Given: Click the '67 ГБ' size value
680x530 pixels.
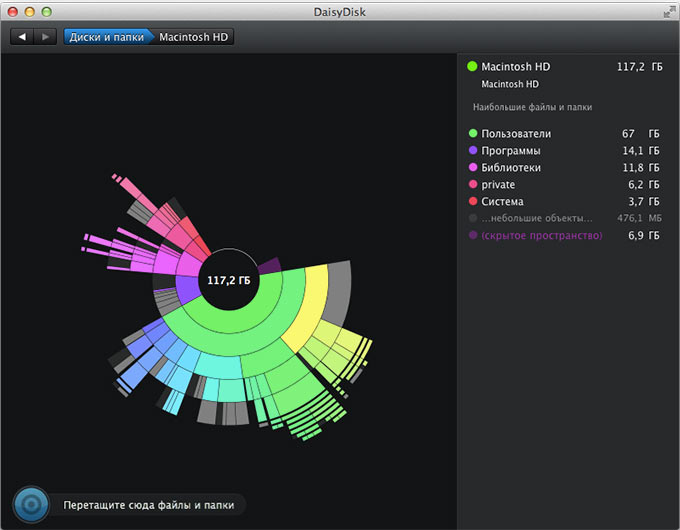Looking at the screenshot, I should tap(641, 134).
